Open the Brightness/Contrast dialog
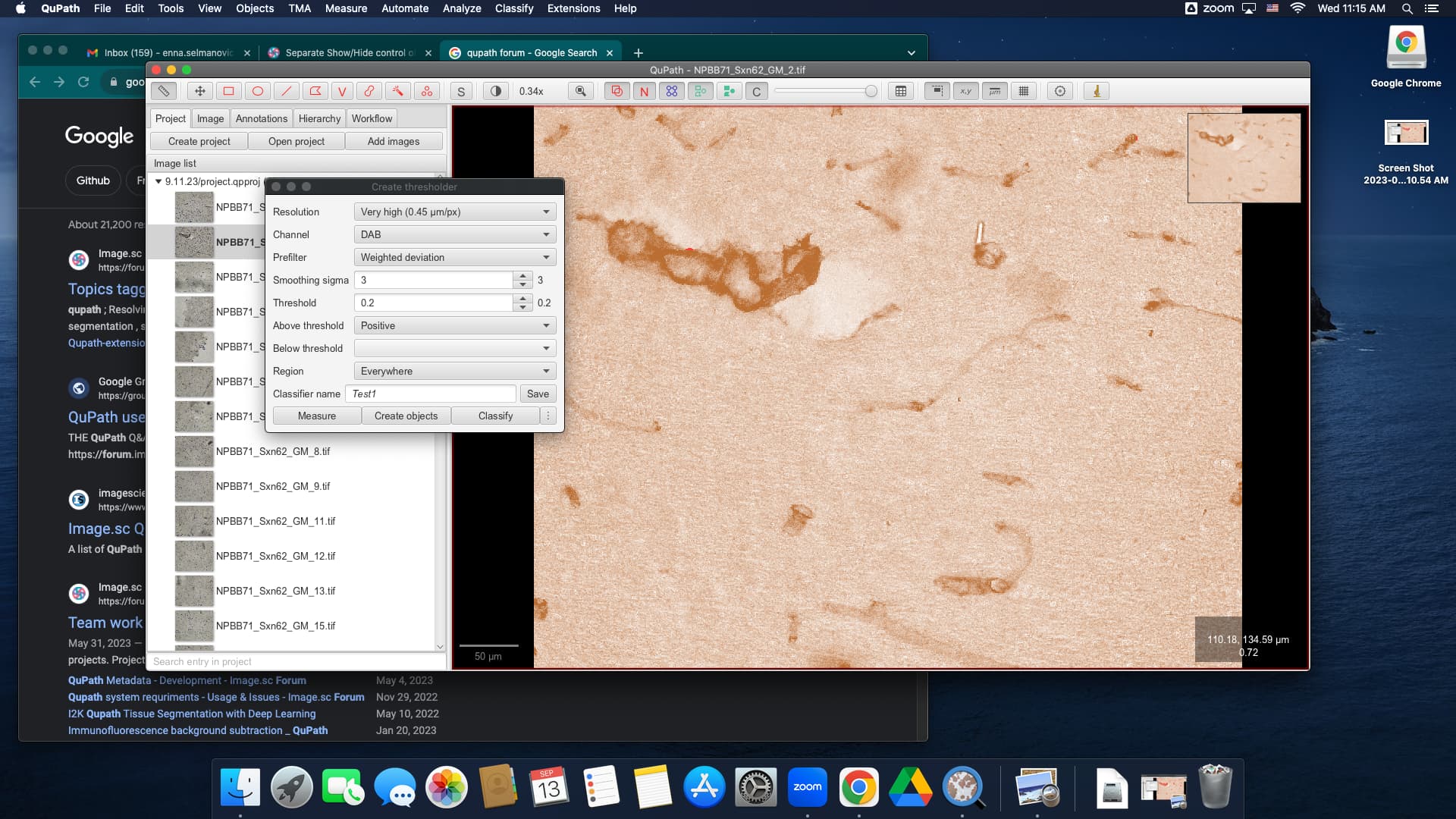This screenshot has width=1456, height=819. coord(496,91)
